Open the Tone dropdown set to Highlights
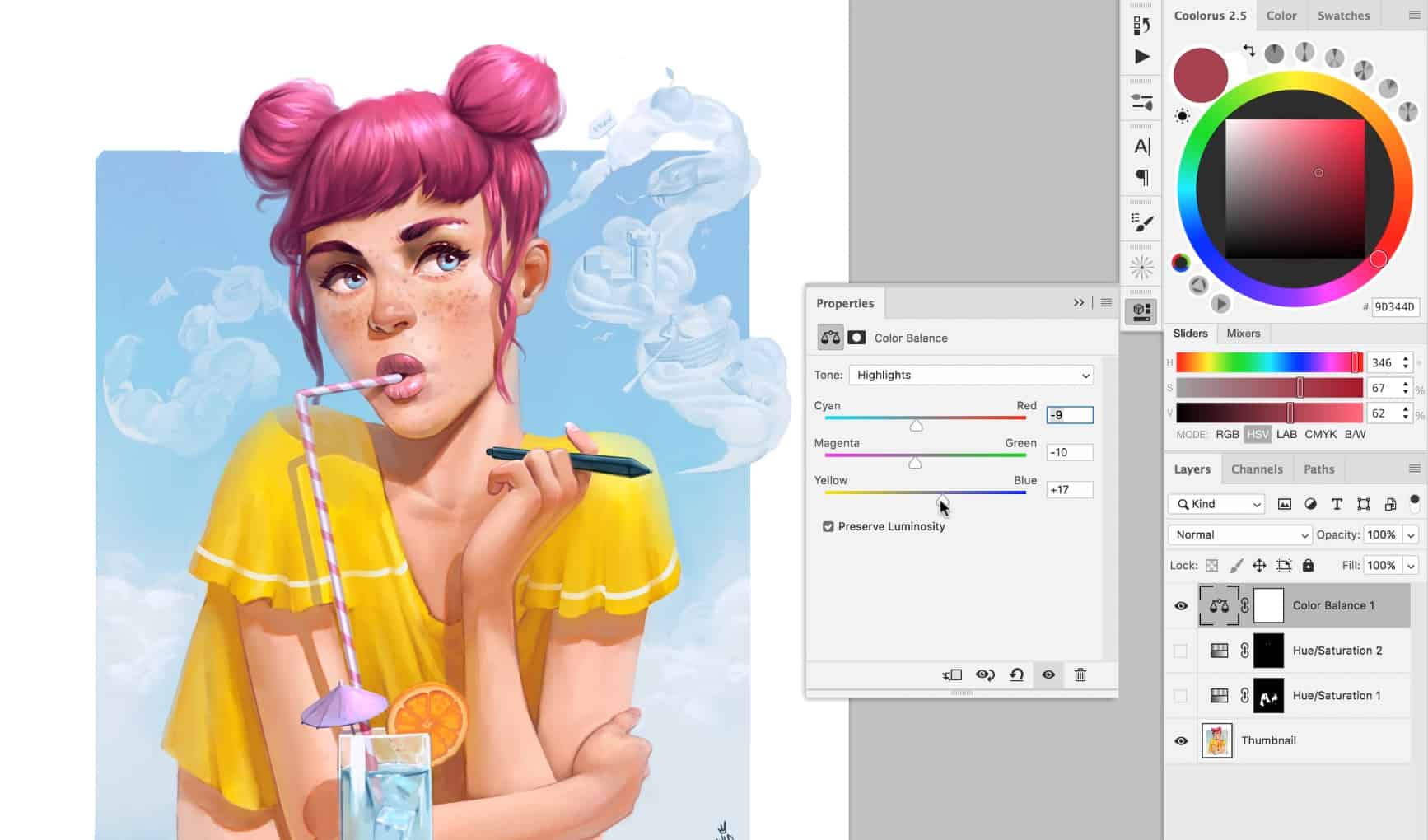The width and height of the screenshot is (1428, 840). tap(972, 375)
